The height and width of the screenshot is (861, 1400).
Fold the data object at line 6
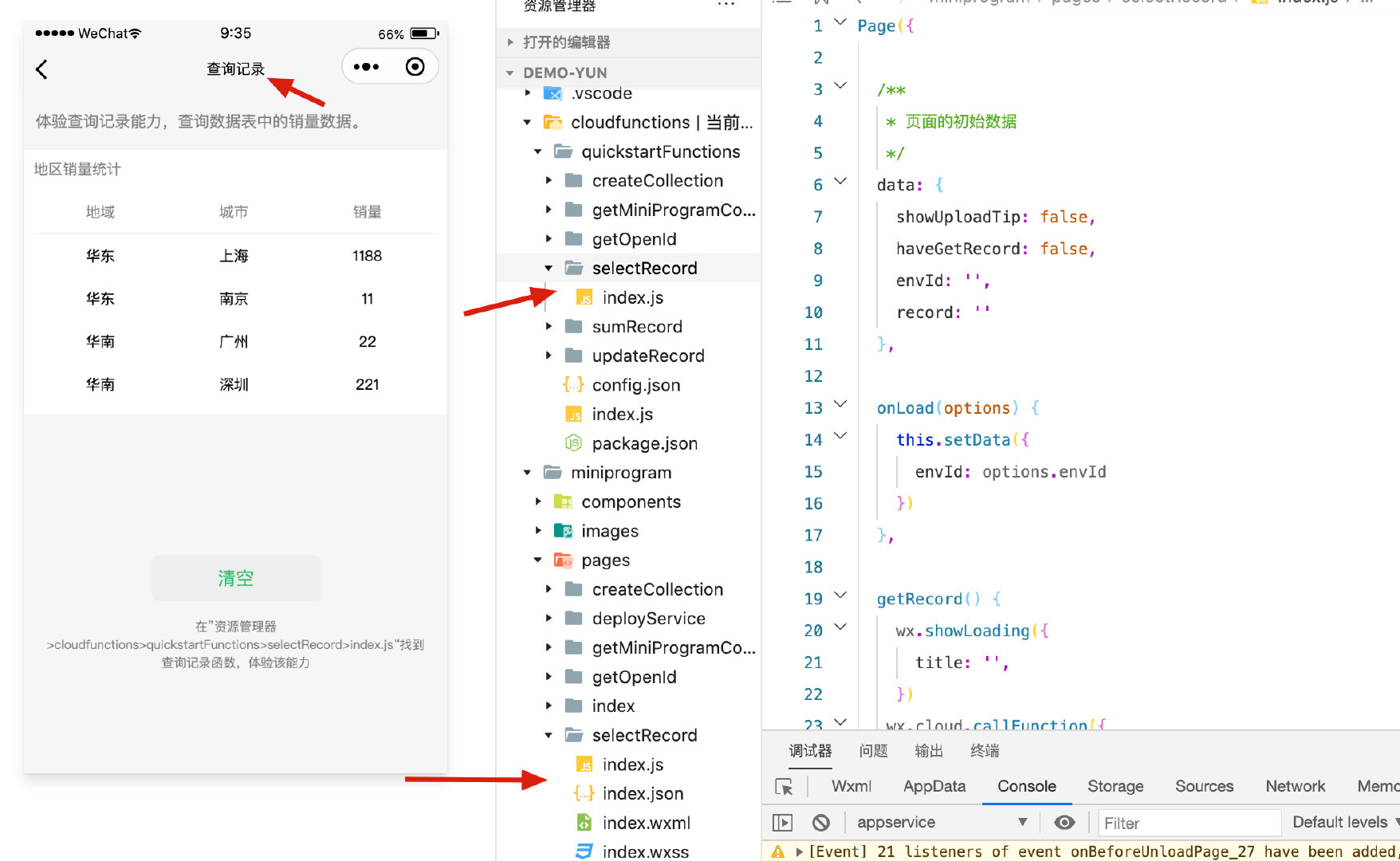tap(840, 181)
